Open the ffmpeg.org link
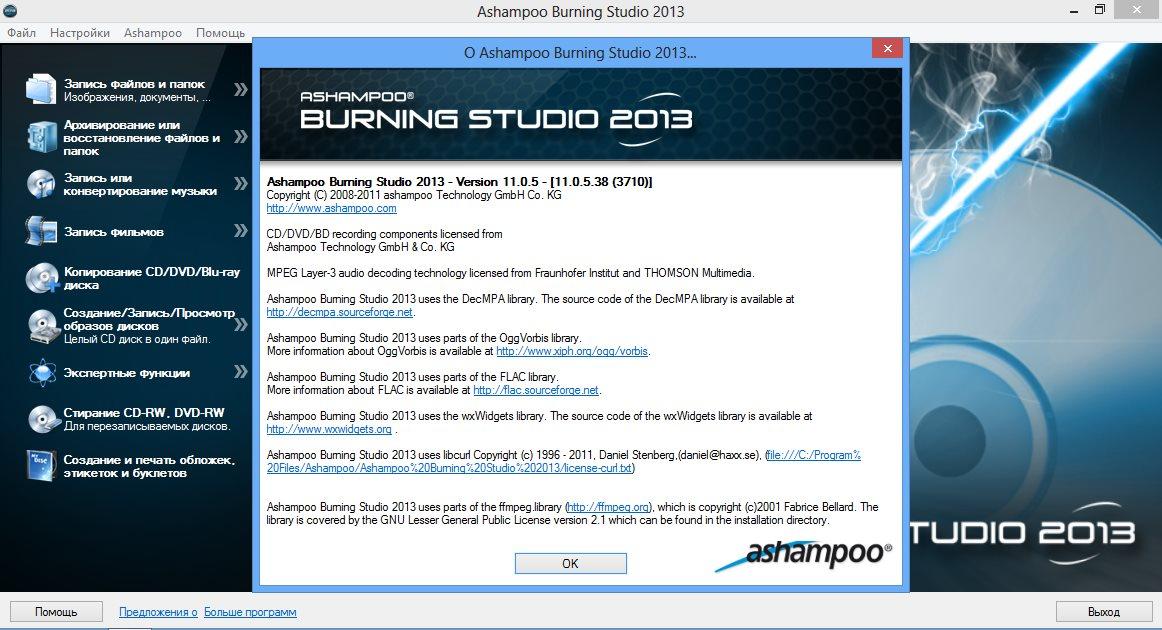The image size is (1162, 630). tap(608, 507)
